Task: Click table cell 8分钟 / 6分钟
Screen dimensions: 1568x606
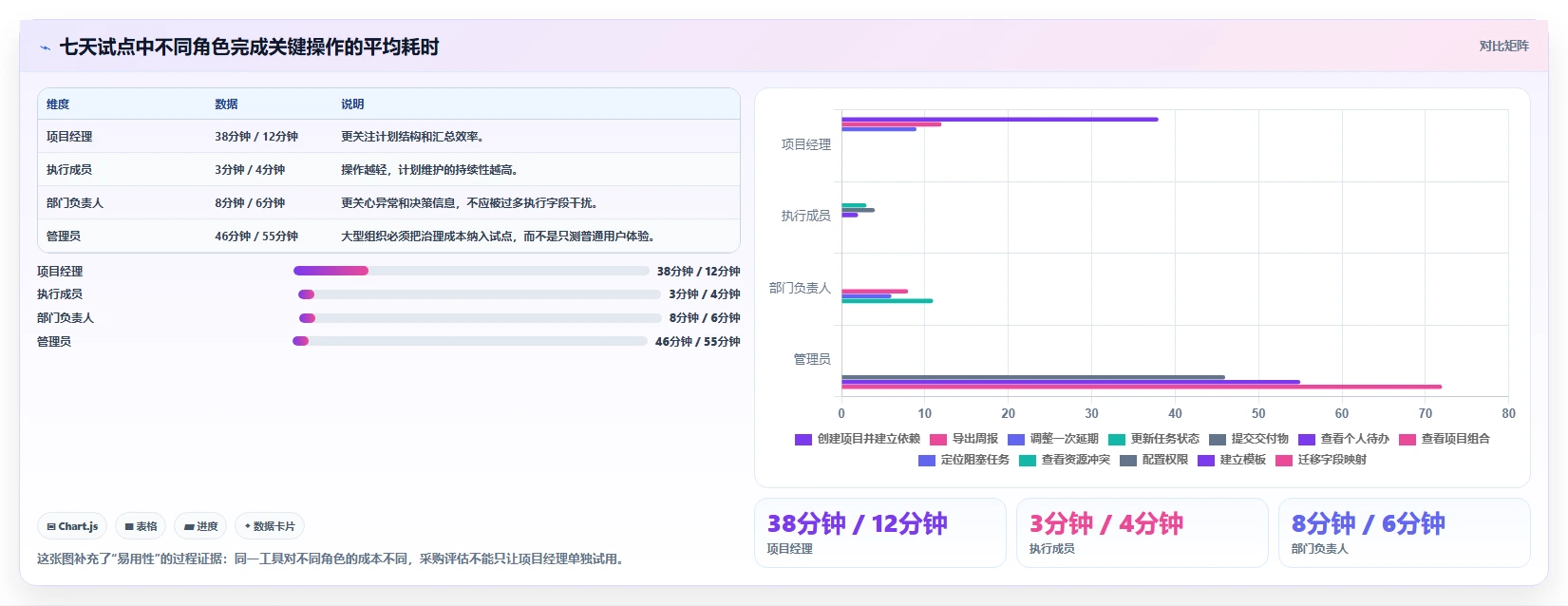Action: (x=250, y=203)
